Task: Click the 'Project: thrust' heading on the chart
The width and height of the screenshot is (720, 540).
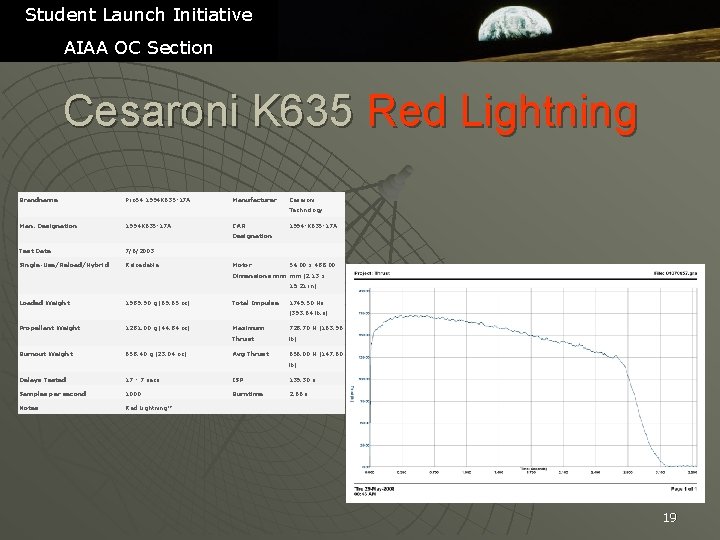Action: 372,273
